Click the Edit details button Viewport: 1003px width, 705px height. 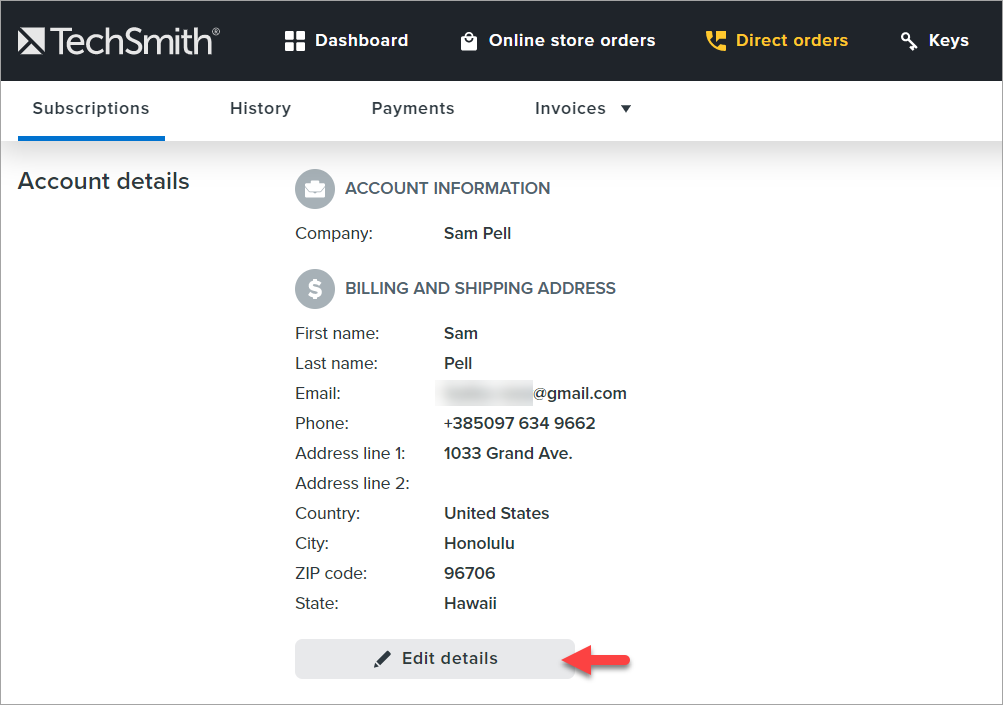tap(435, 658)
